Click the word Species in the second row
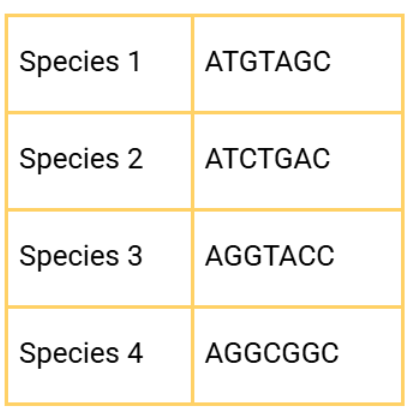The height and width of the screenshot is (409, 409). 69,160
